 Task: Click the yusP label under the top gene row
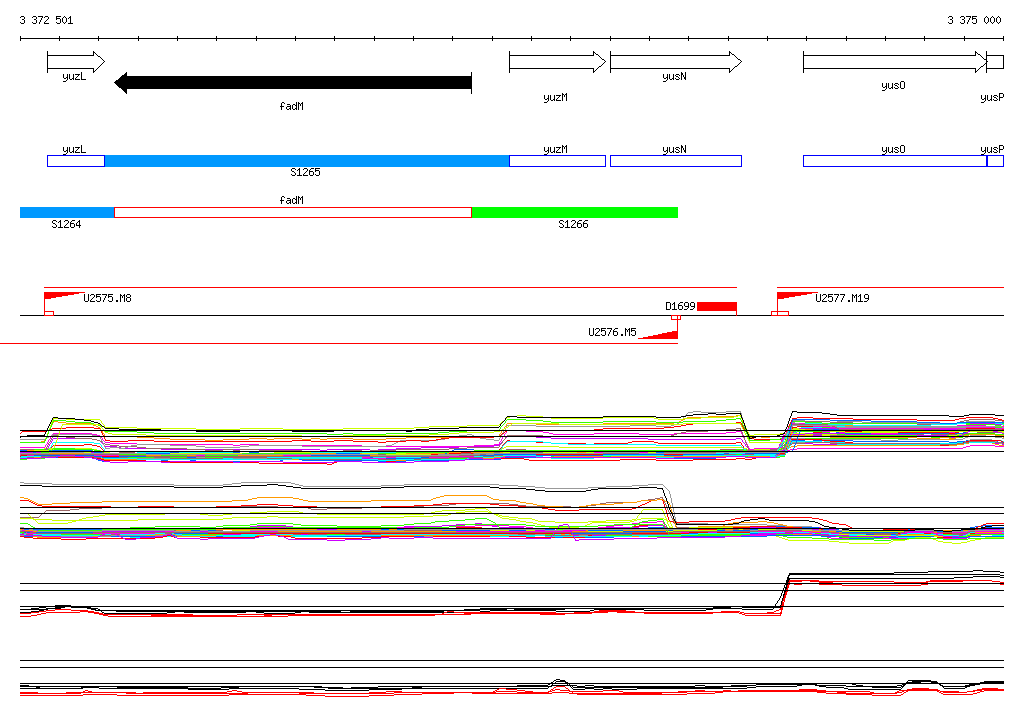(x=992, y=98)
